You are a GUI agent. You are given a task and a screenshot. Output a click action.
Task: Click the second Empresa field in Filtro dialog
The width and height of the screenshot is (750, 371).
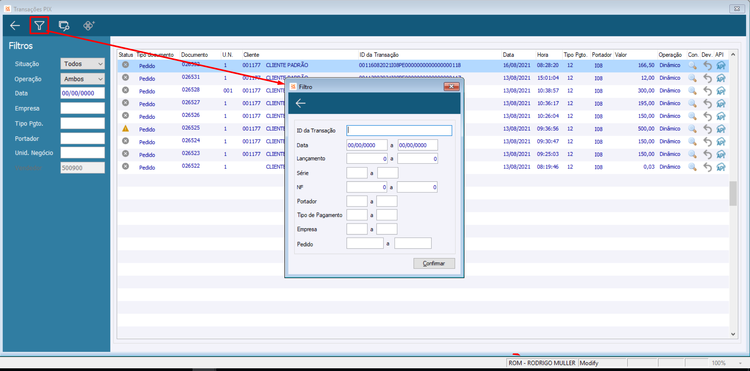click(387, 229)
